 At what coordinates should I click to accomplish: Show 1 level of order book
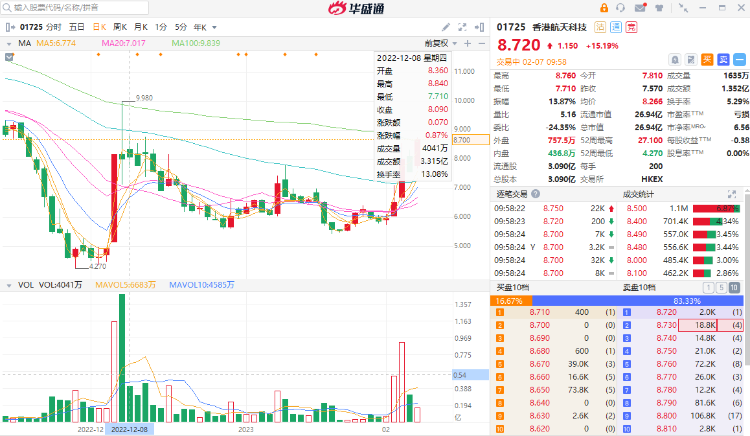point(708,288)
